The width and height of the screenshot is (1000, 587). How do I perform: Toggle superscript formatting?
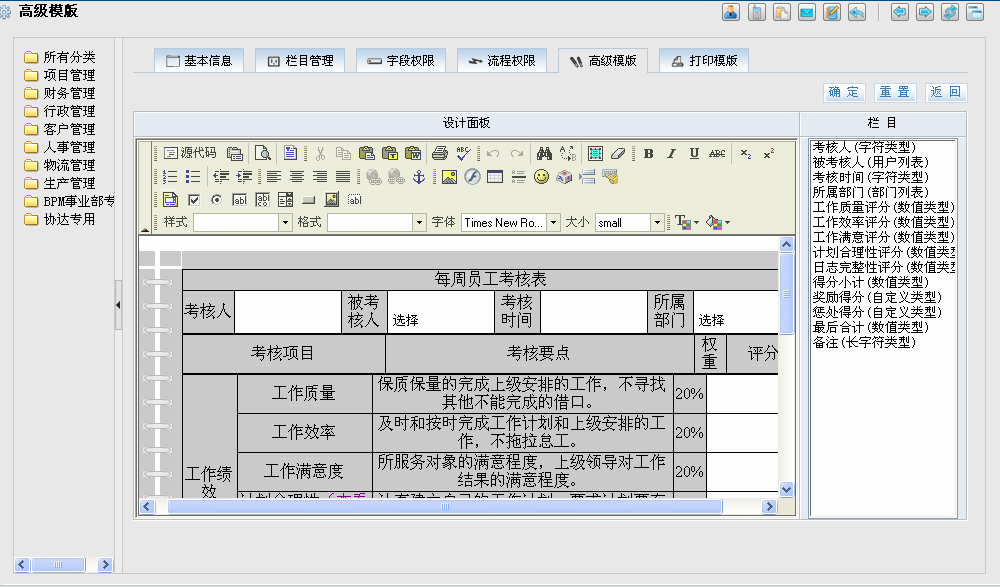(768, 153)
